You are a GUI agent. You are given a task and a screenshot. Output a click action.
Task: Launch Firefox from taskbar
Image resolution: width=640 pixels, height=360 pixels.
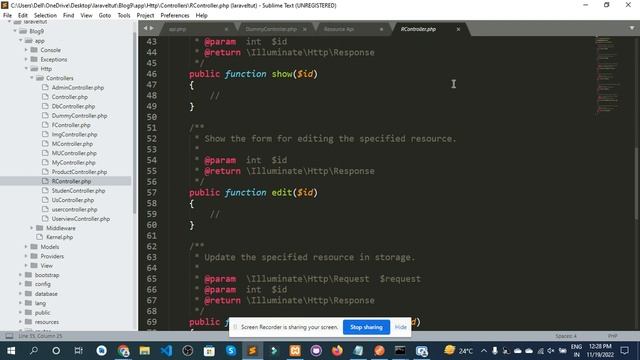coord(337,351)
